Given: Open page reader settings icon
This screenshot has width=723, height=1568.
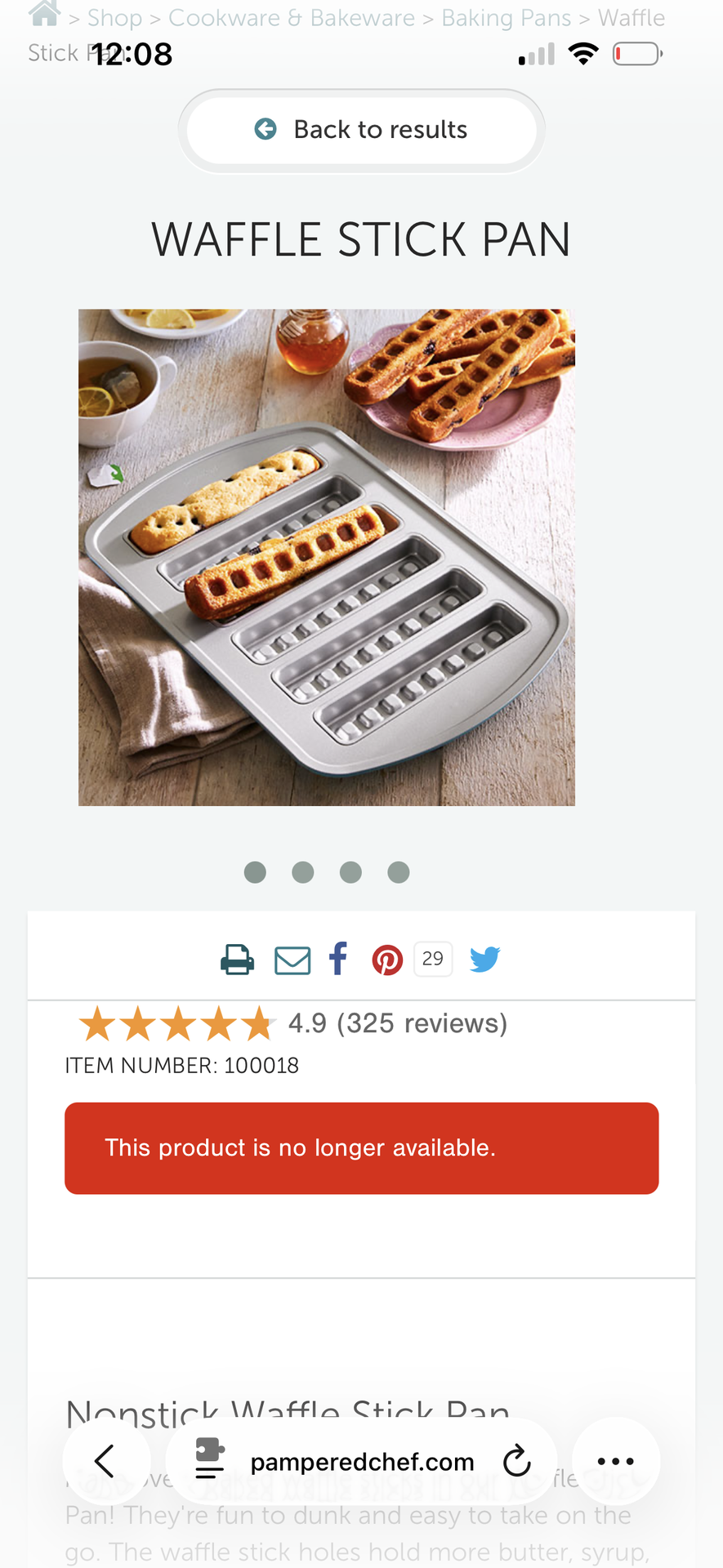Looking at the screenshot, I should point(209,1459).
